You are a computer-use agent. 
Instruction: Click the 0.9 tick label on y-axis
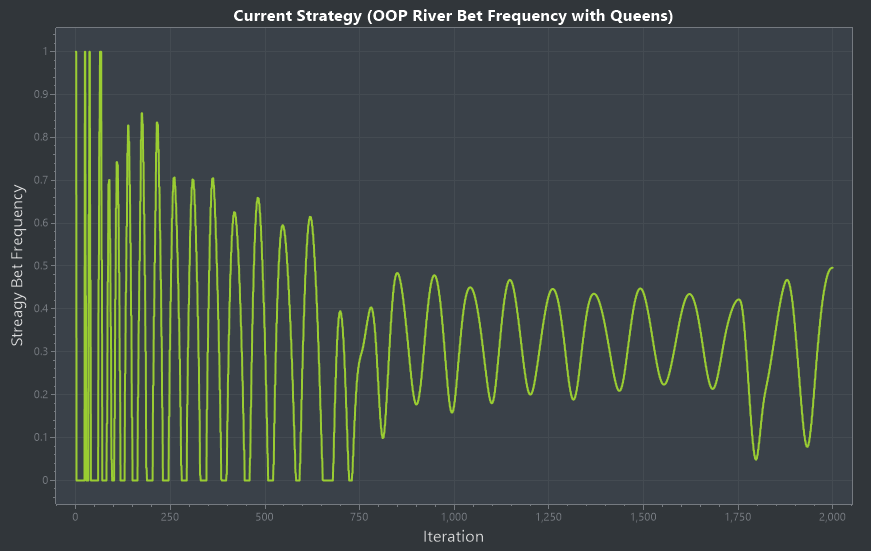tap(42, 94)
